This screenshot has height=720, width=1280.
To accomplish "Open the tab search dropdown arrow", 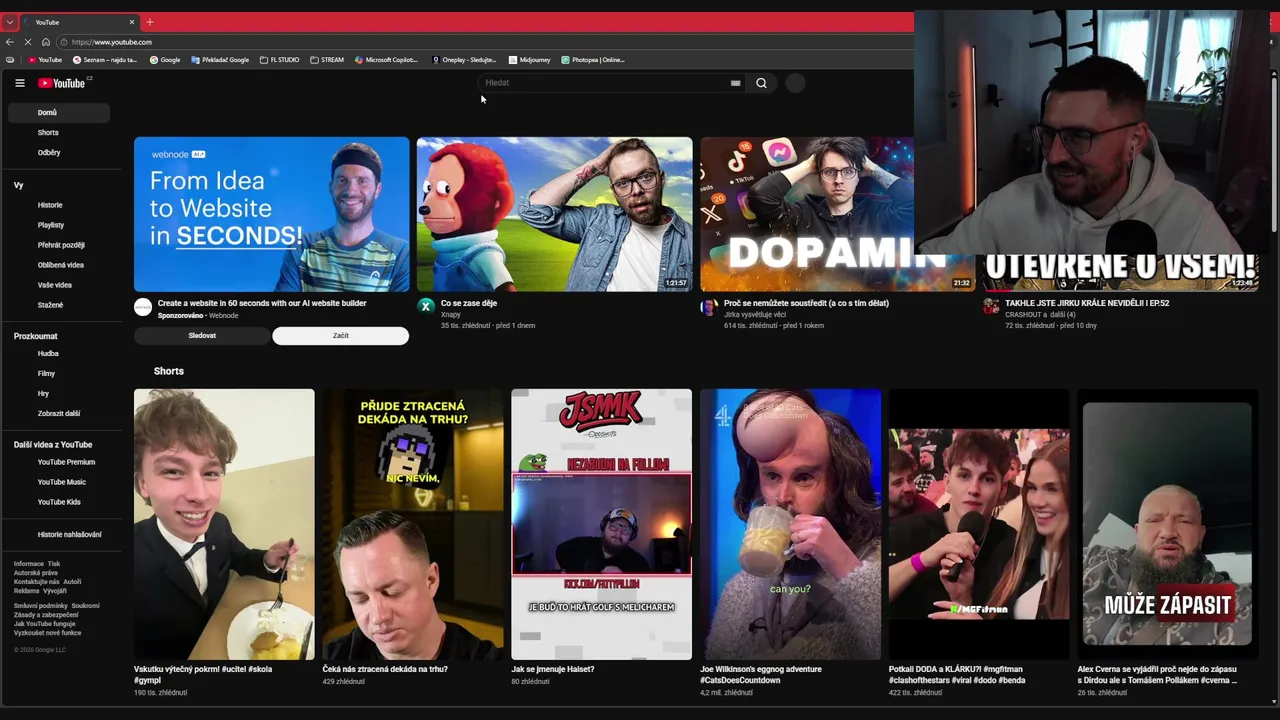I will 9,22.
